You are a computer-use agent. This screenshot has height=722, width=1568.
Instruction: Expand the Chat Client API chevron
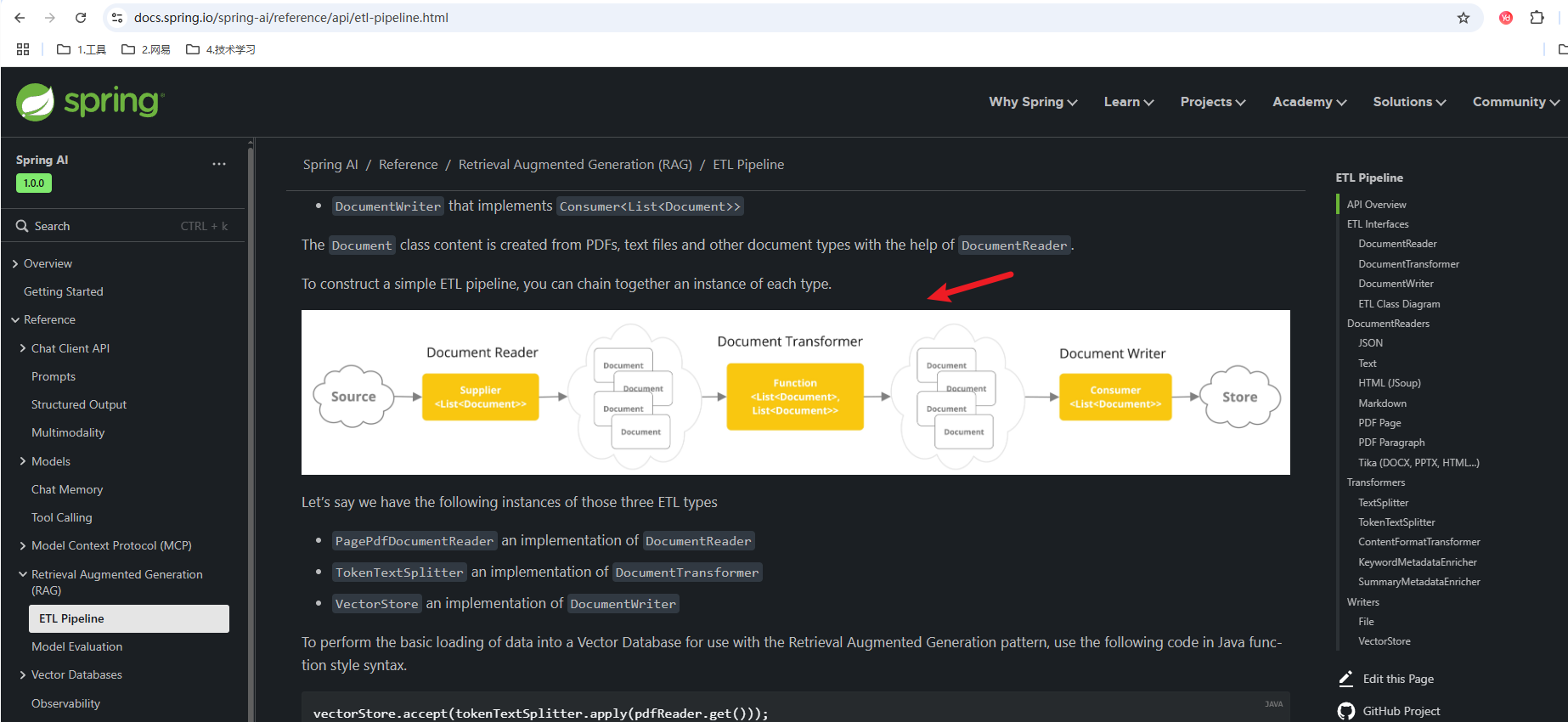click(23, 348)
